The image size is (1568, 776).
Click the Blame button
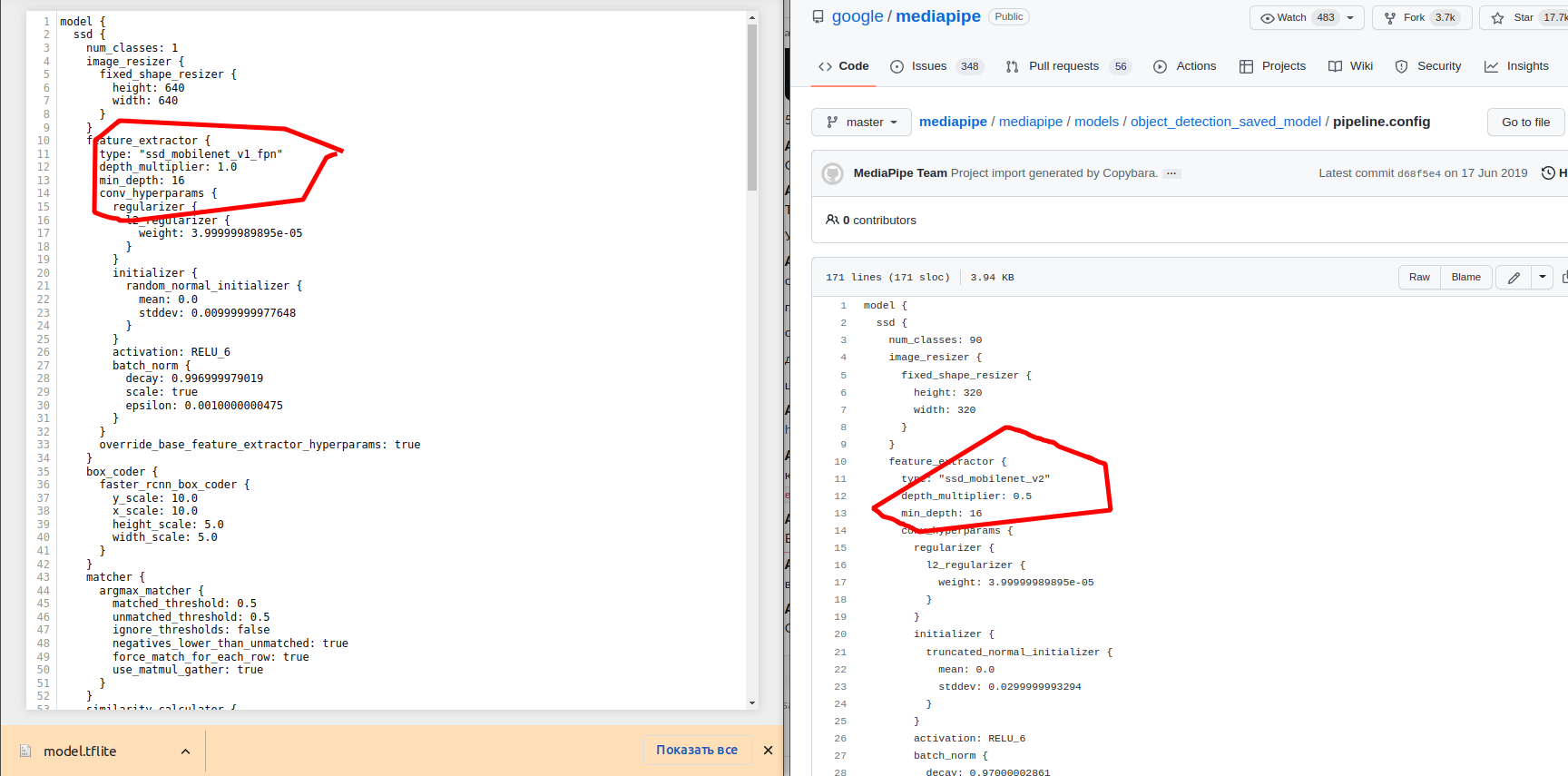(1465, 277)
